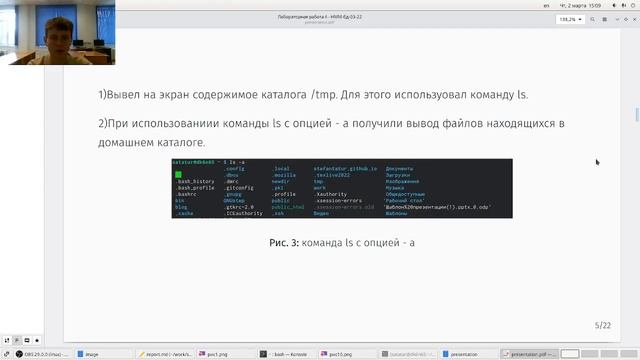Switch to the last workspace in the pager

(x=629, y=354)
